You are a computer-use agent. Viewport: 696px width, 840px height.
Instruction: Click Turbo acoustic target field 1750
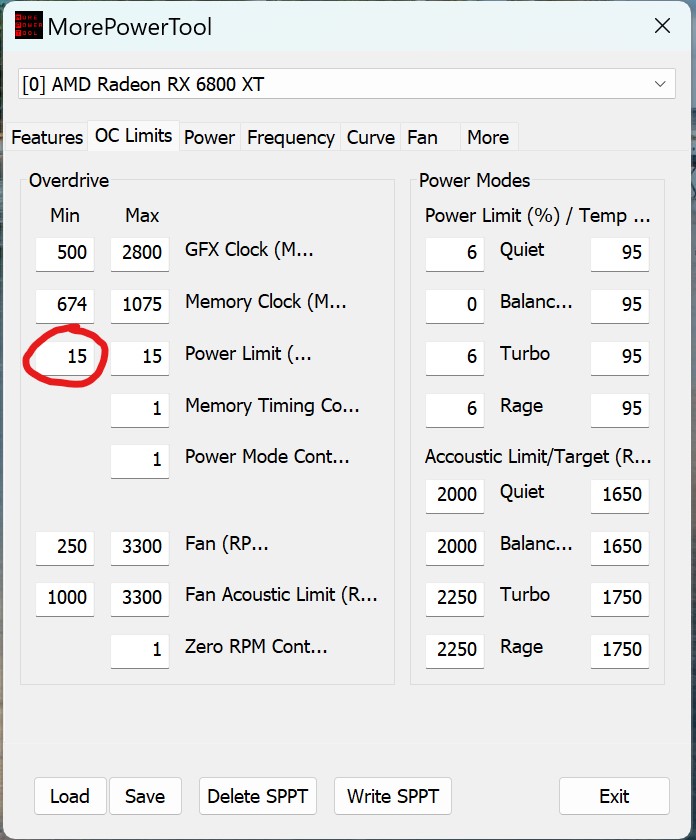coord(620,598)
